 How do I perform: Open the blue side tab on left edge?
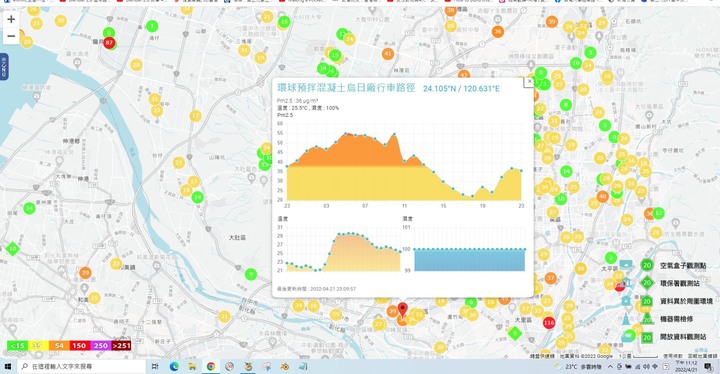click(4, 67)
